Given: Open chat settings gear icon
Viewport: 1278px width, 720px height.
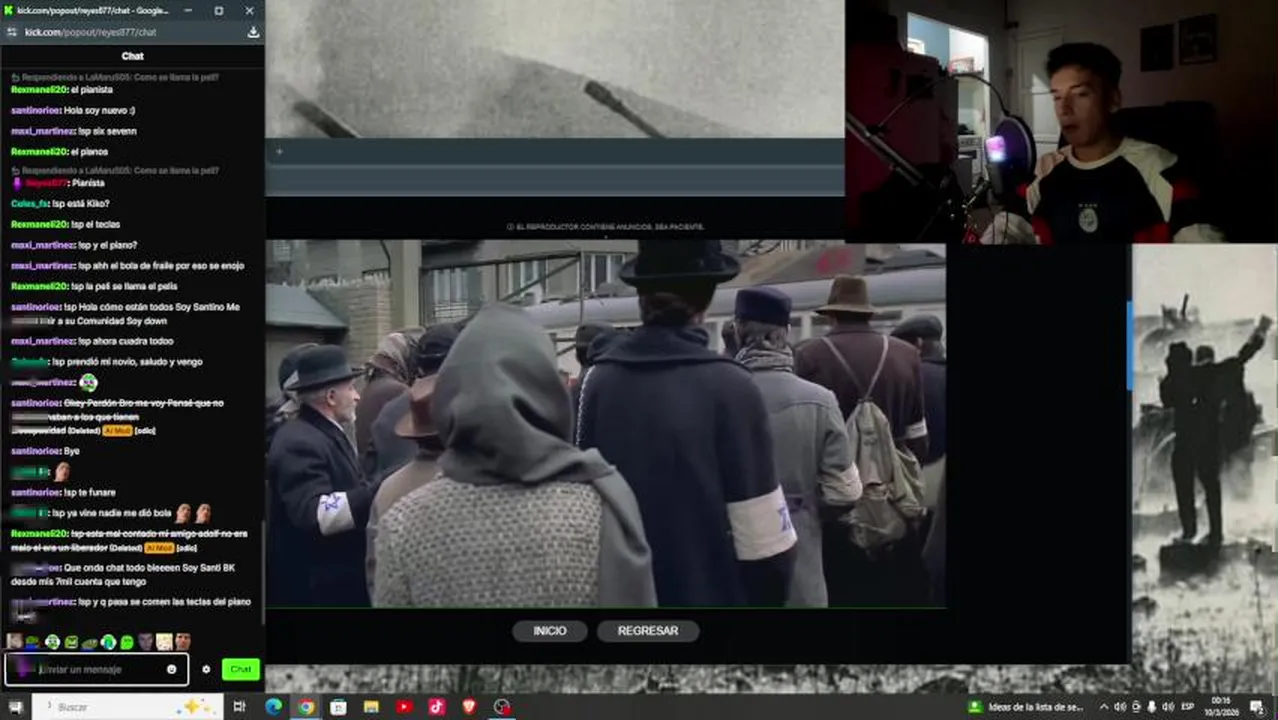Looking at the screenshot, I should [206, 669].
